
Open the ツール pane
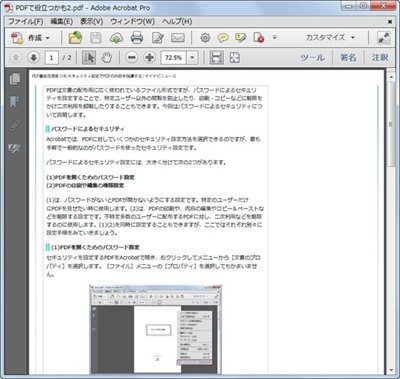coord(312,58)
